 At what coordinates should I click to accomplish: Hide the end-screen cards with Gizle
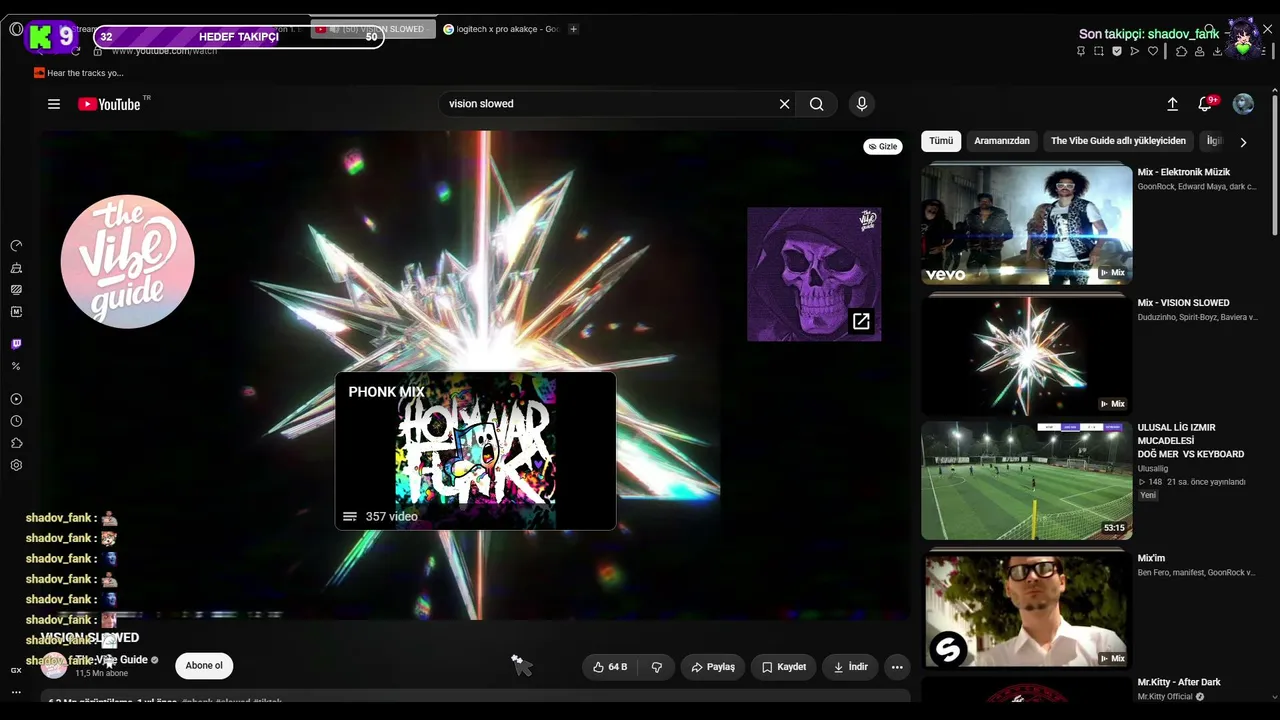tap(883, 147)
